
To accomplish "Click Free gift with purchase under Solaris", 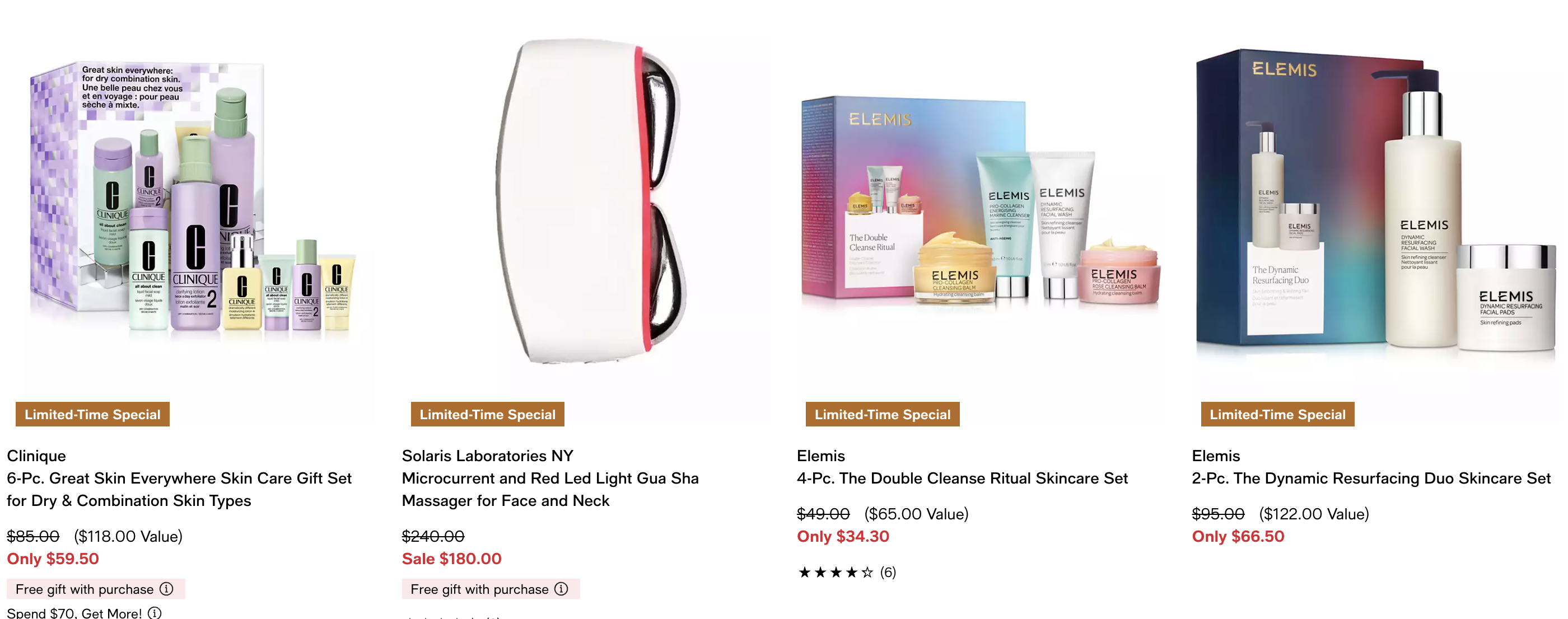I will pos(479,589).
